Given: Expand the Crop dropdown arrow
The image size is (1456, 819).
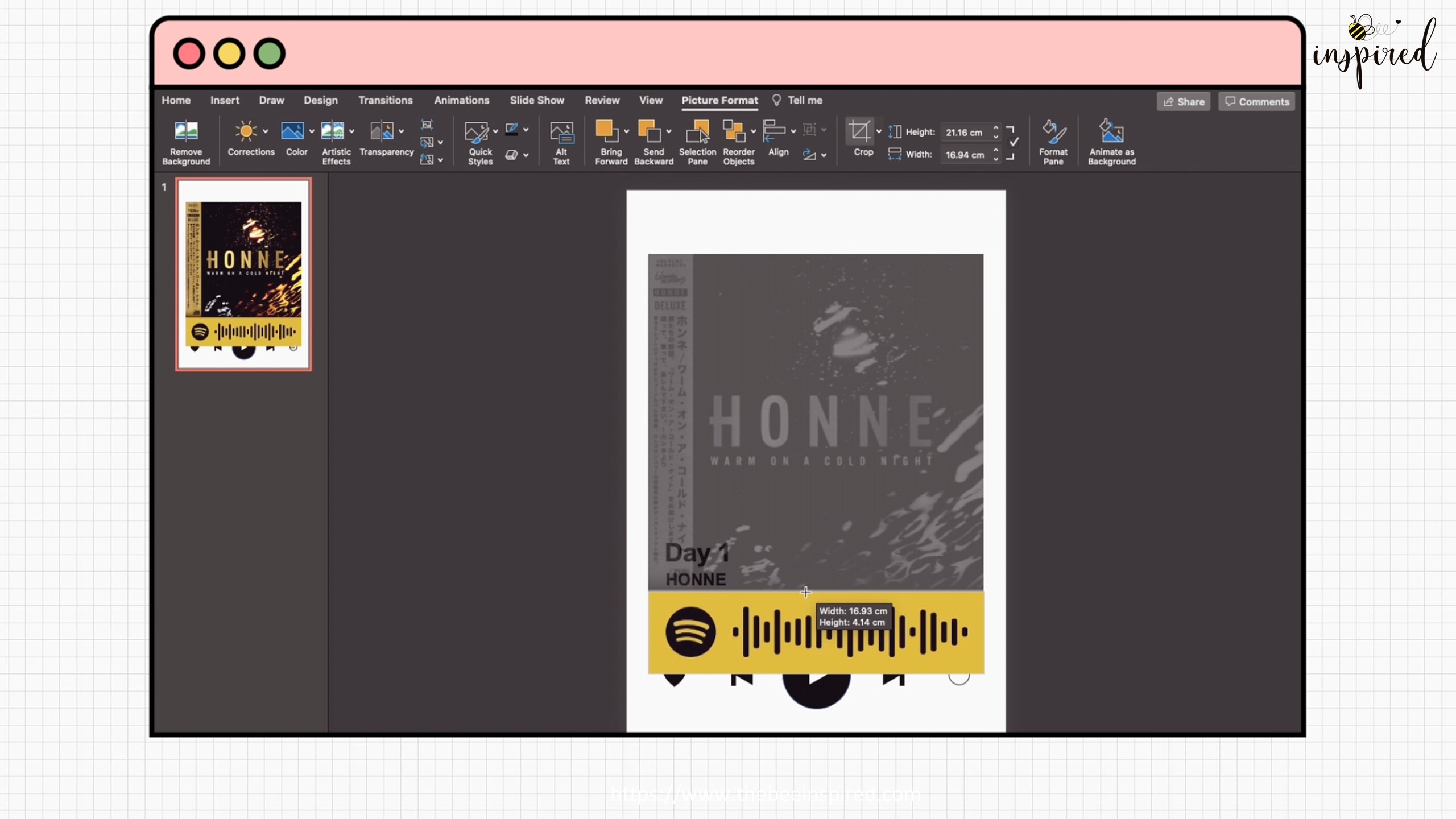Looking at the screenshot, I should pyautogui.click(x=879, y=131).
